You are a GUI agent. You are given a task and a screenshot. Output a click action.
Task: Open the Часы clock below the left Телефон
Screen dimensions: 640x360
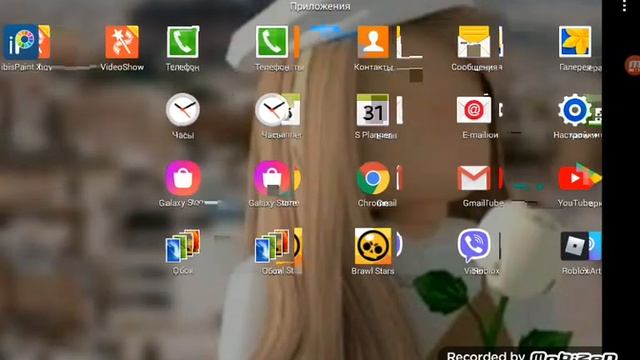coord(182,110)
